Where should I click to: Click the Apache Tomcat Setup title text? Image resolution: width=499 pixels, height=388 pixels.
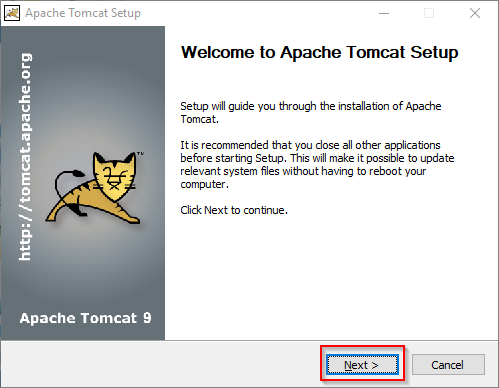[83, 13]
